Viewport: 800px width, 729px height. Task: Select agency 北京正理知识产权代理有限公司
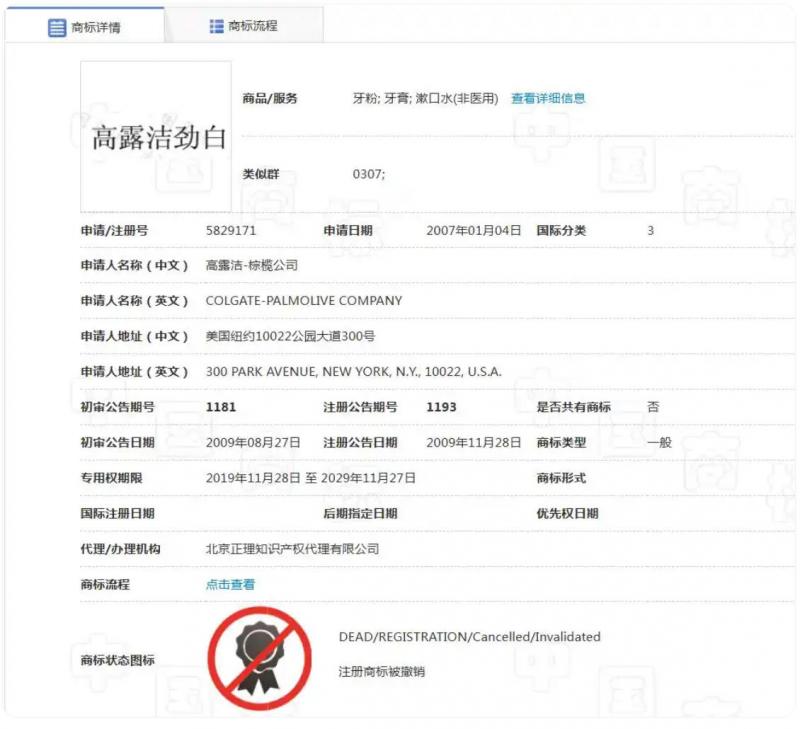pos(292,549)
